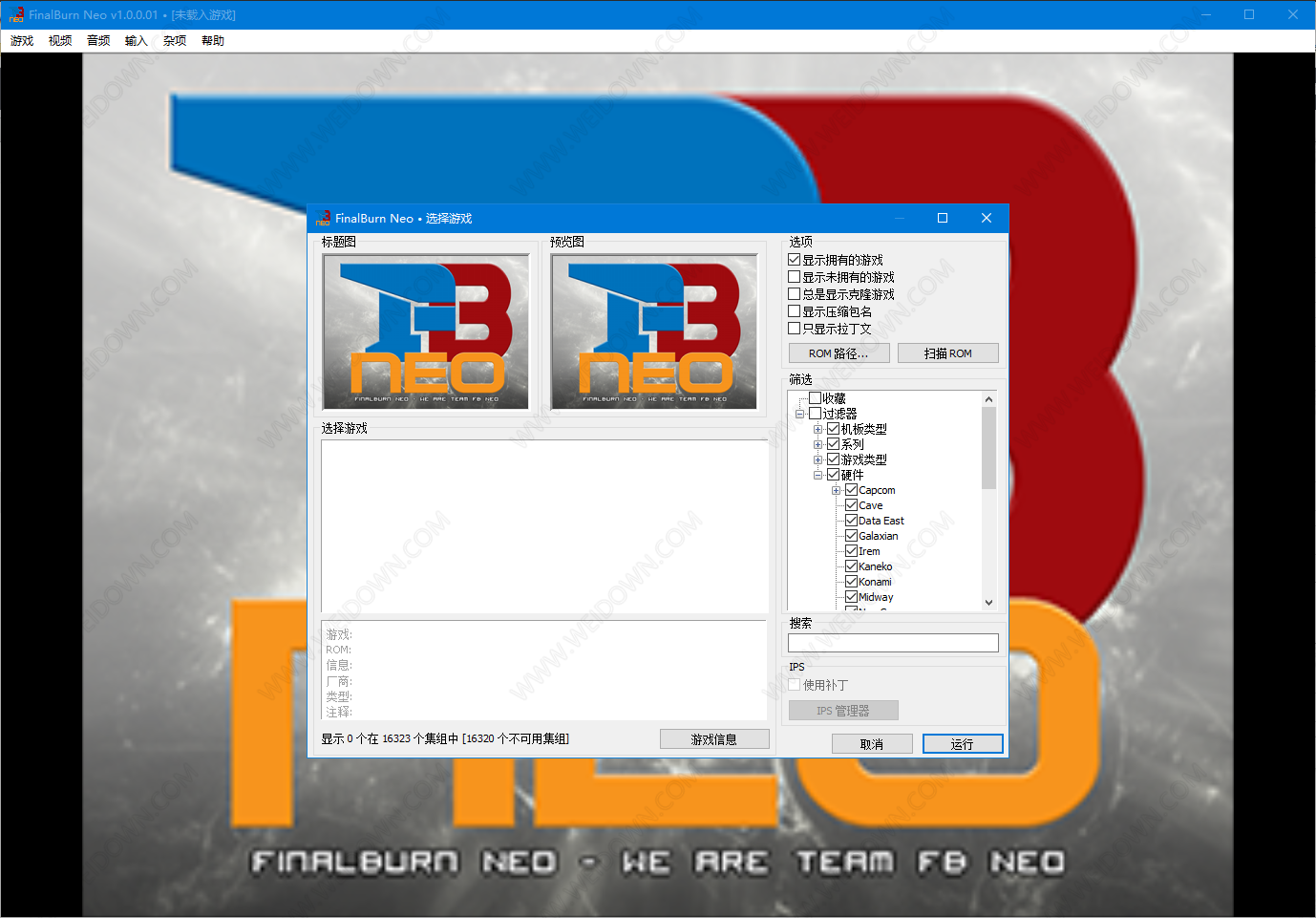This screenshot has width=1316, height=918.
Task: Maximize the 选择游戏 dialog
Action: 943,218
